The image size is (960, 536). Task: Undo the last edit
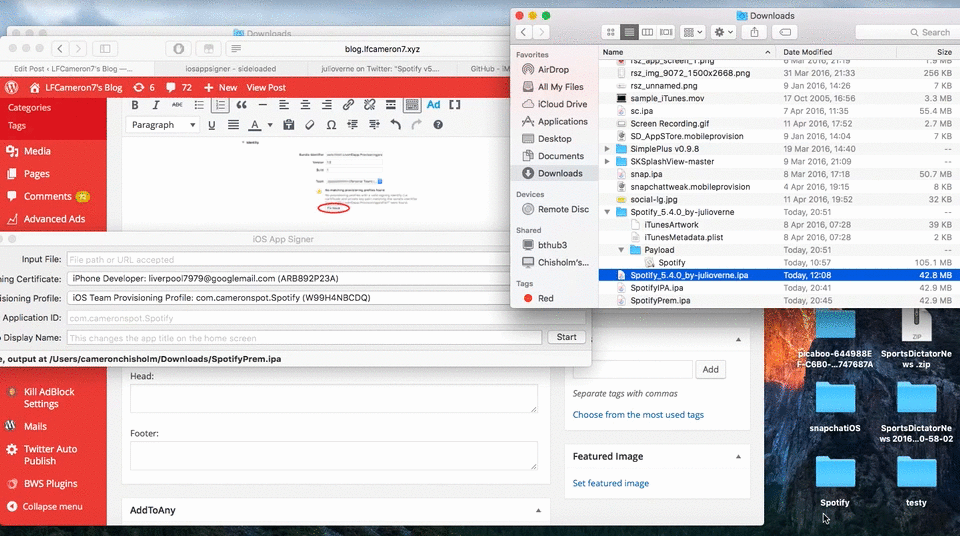point(396,125)
